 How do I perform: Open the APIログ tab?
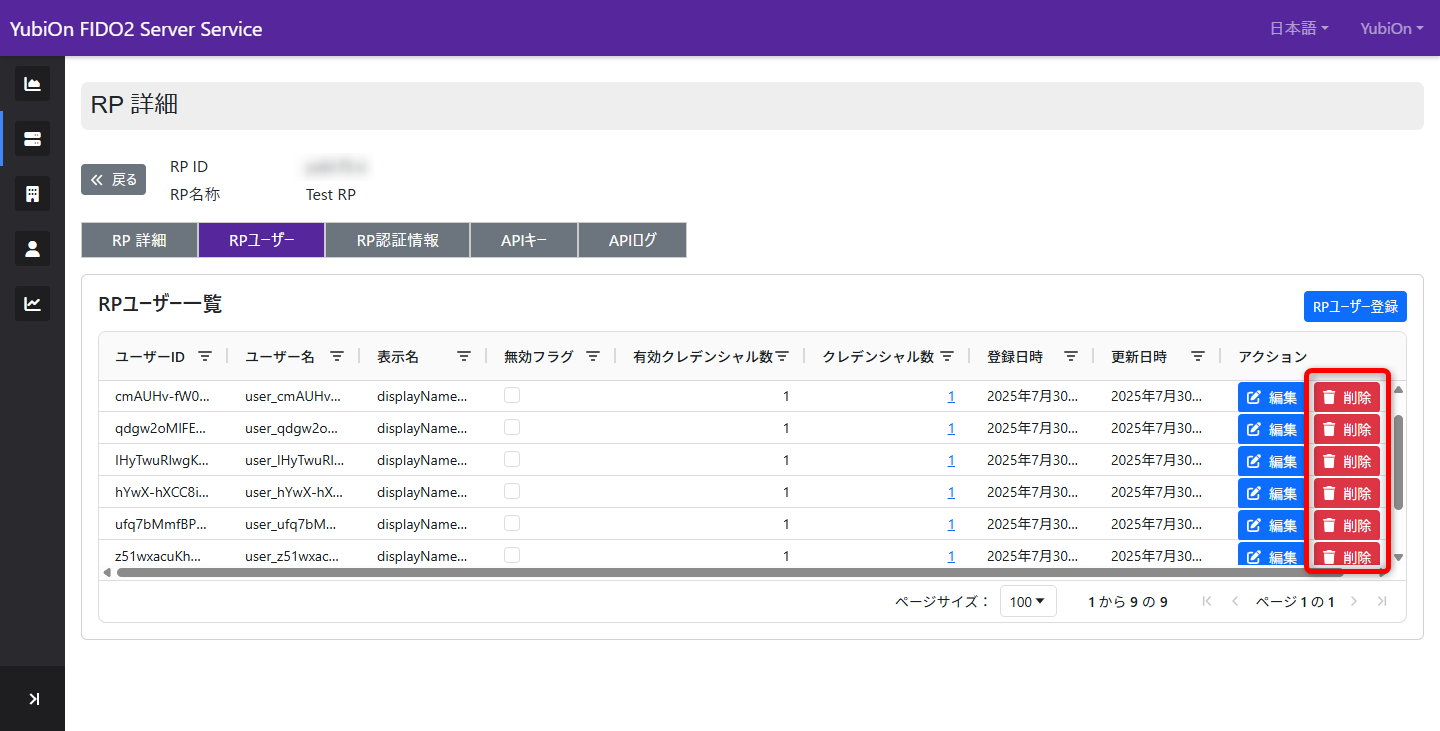coord(633,240)
